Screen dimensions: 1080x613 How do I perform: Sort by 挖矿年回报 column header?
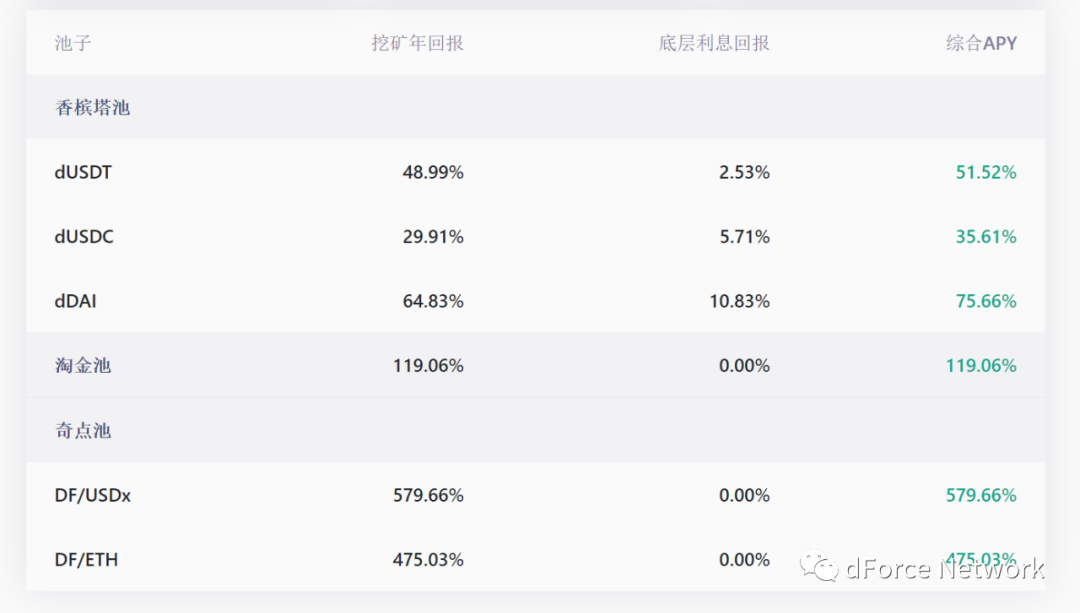point(417,43)
